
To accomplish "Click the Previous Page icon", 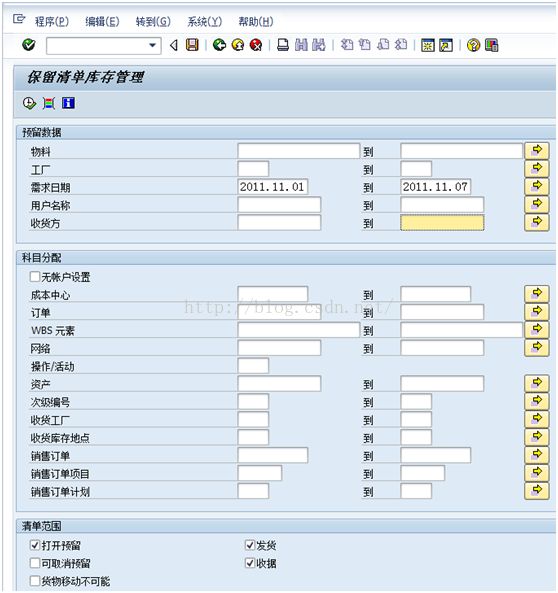I will click(x=365, y=45).
